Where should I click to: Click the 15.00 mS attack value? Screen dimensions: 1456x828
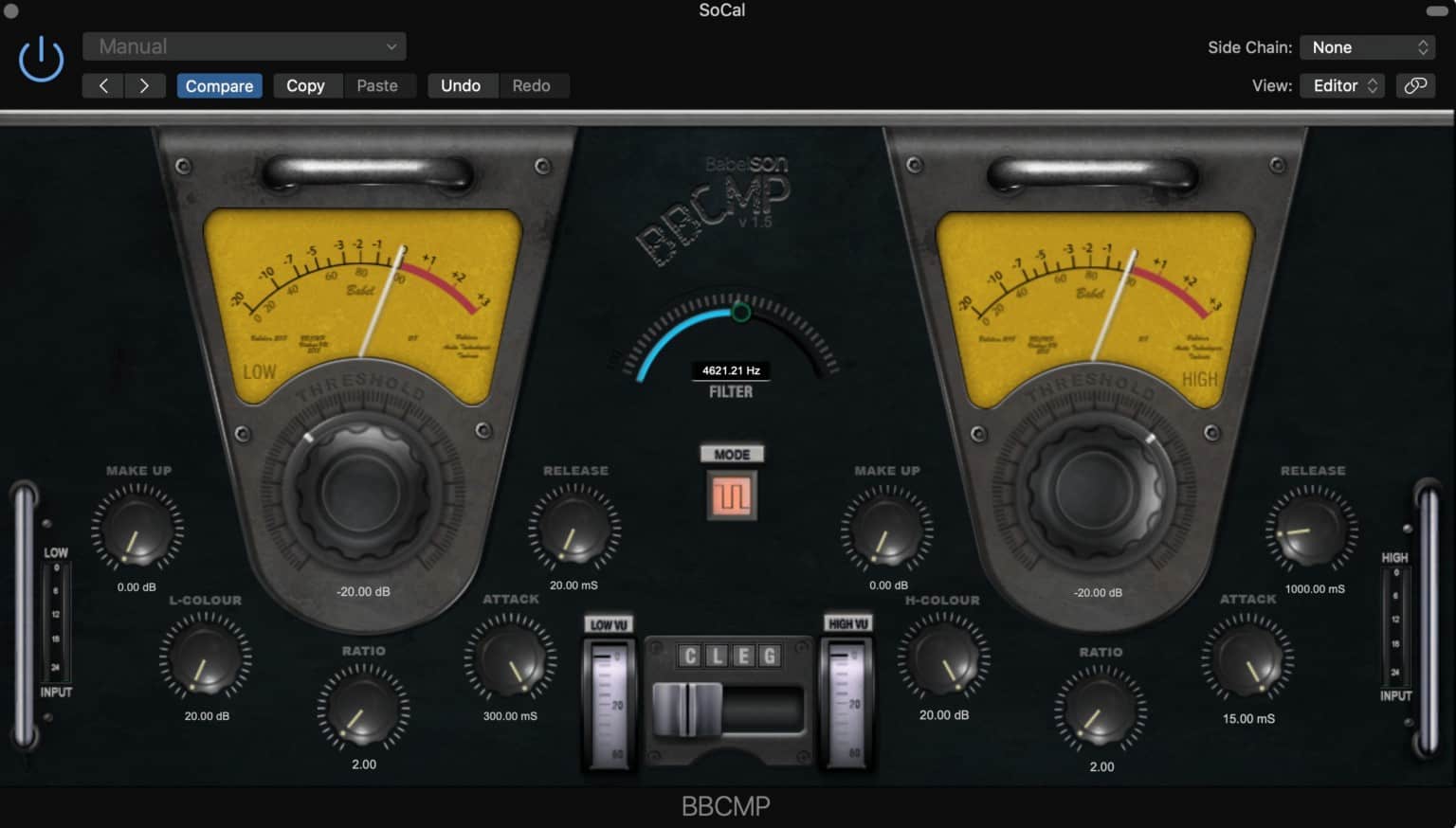click(1248, 718)
